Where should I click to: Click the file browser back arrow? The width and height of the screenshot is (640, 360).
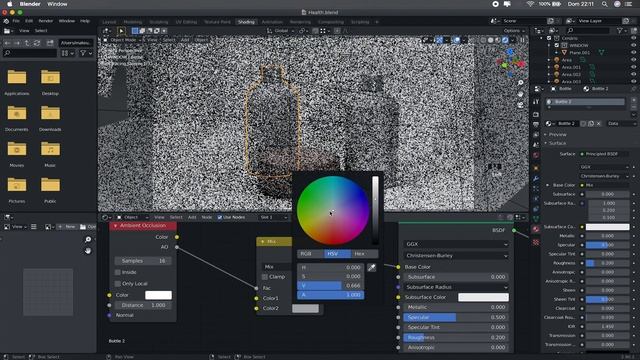point(8,43)
